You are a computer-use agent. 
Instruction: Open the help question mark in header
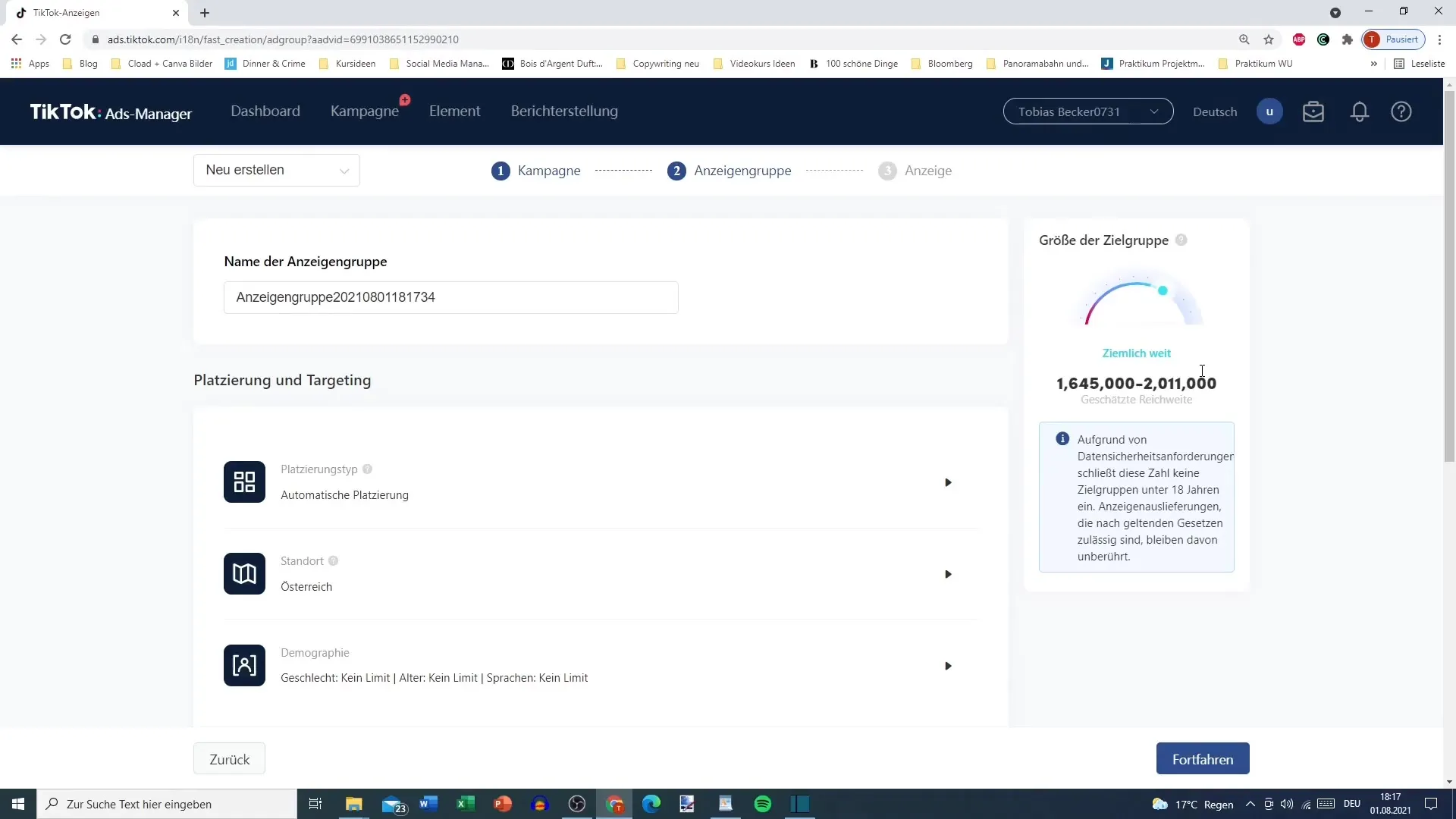click(x=1401, y=111)
